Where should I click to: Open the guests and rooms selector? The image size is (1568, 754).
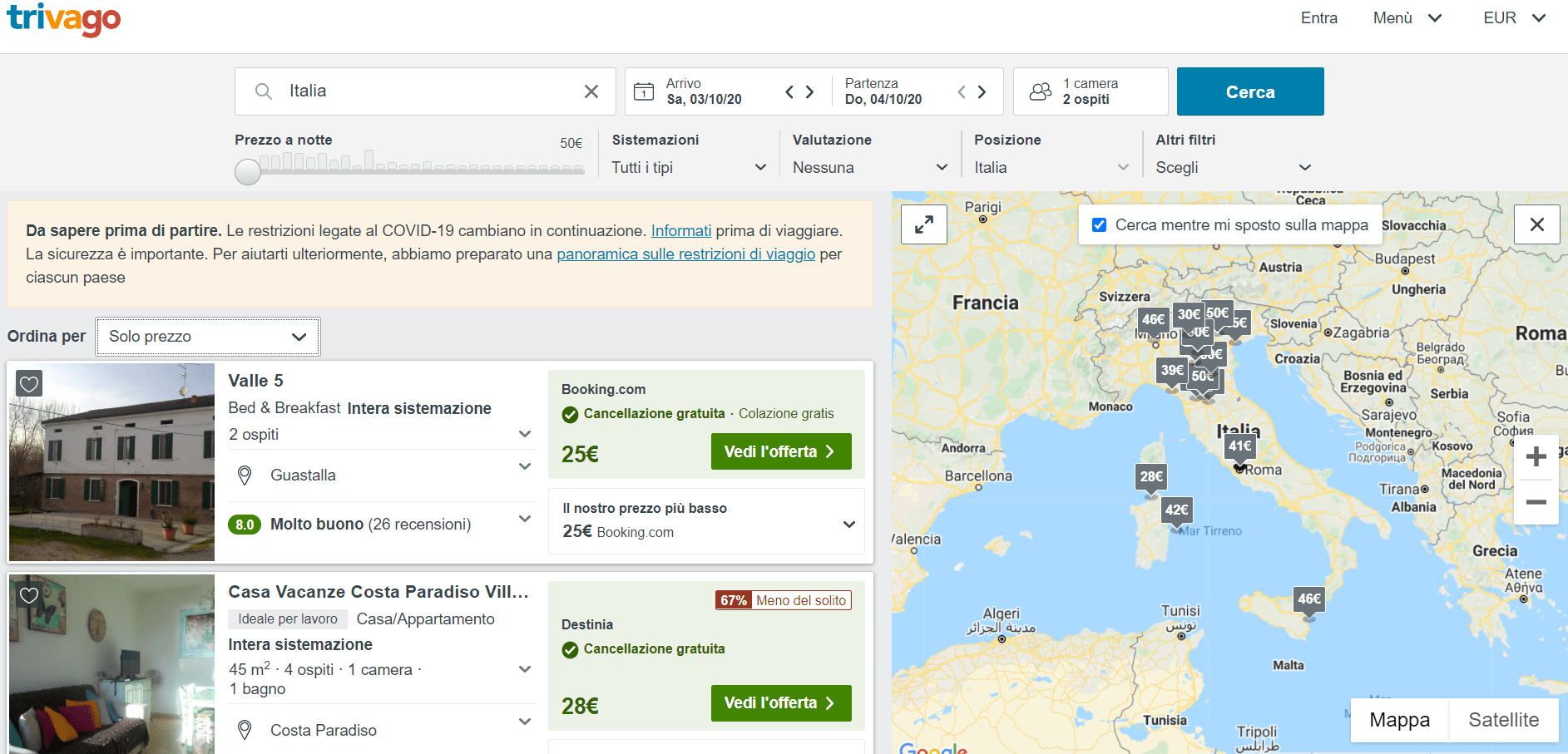1091,91
